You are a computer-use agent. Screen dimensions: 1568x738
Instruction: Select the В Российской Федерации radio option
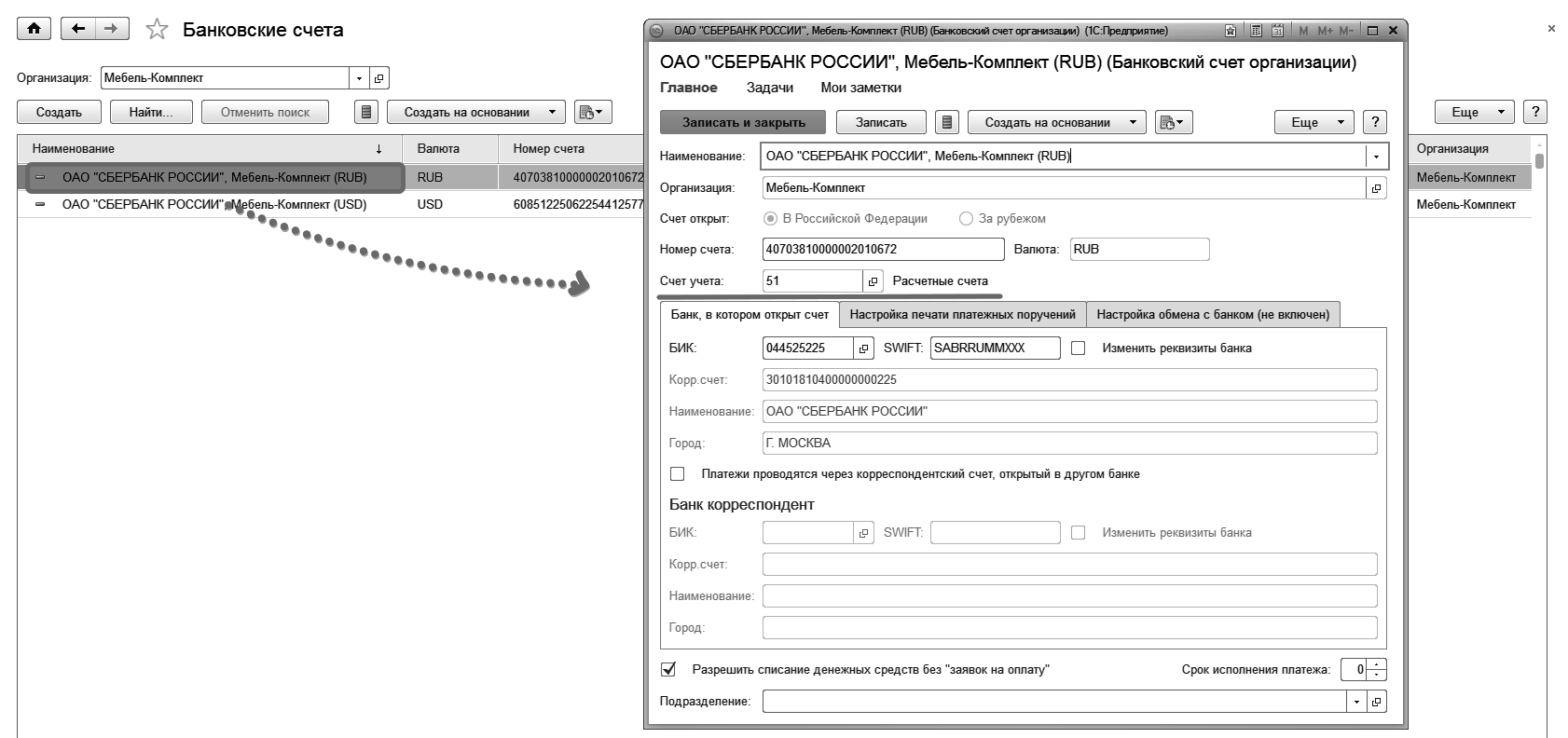[x=770, y=219]
